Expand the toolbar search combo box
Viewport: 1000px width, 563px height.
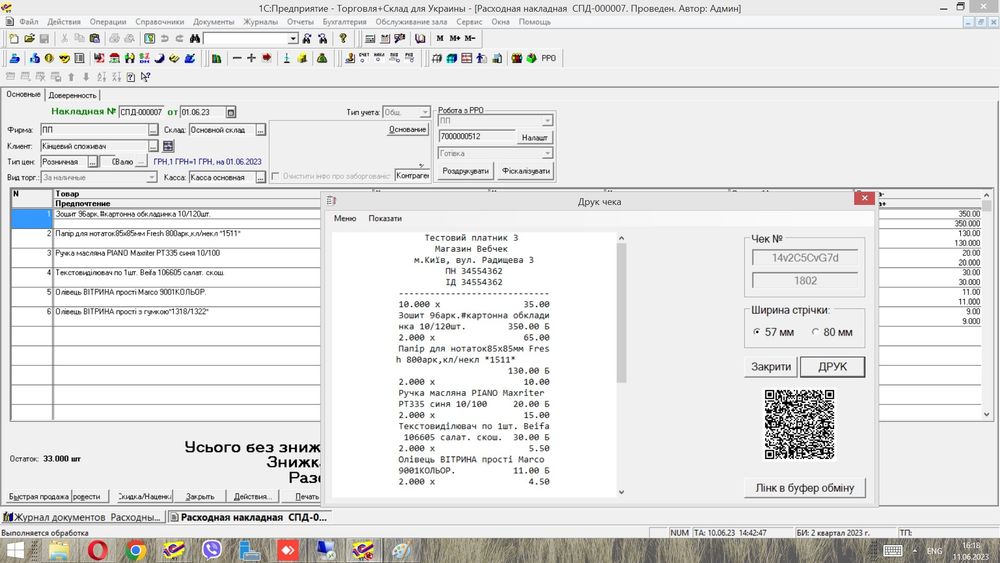(293, 39)
